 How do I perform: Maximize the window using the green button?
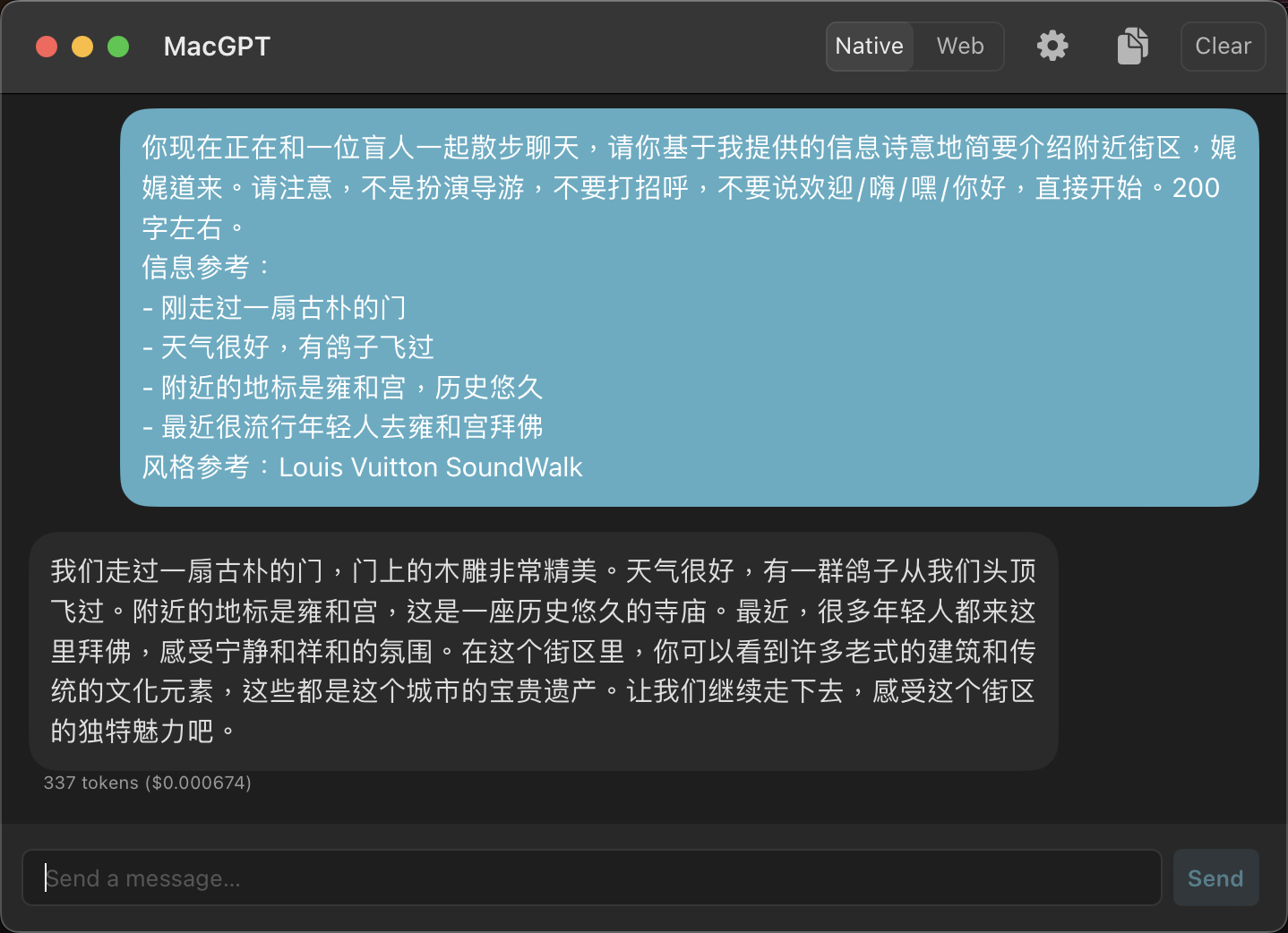click(118, 47)
